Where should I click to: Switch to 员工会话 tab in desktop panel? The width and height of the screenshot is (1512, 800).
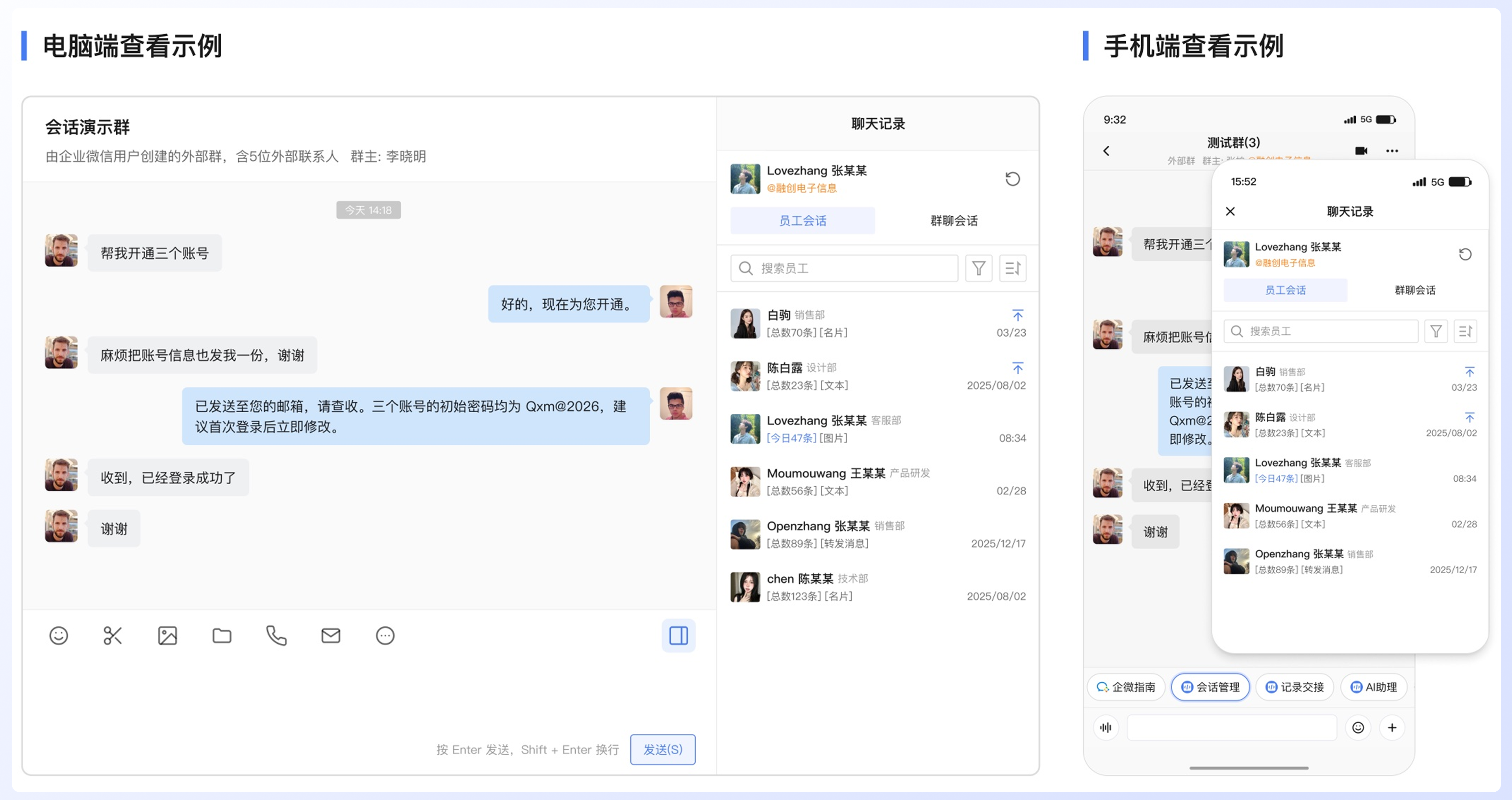[802, 221]
